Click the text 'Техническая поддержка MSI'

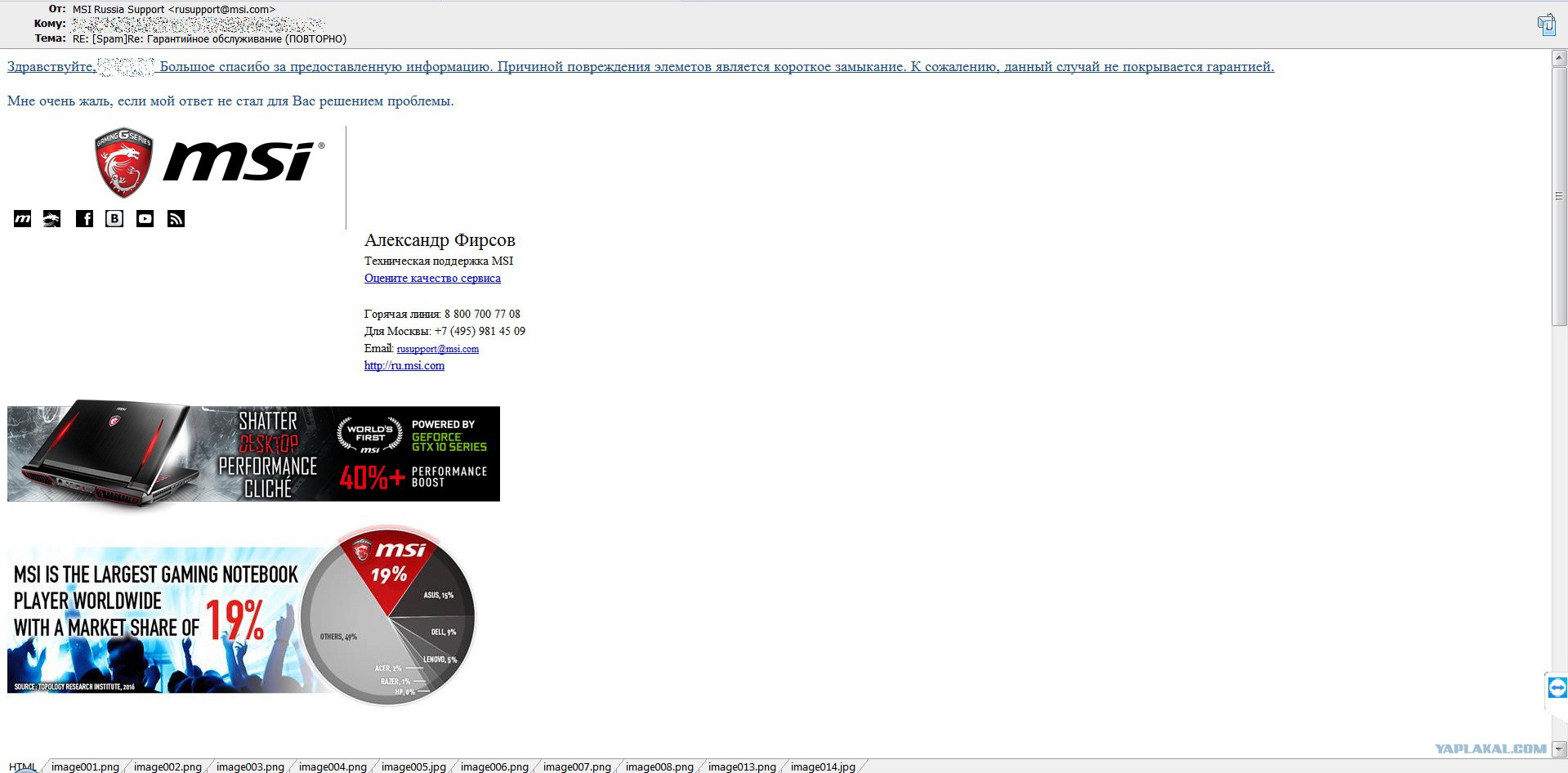pos(439,261)
